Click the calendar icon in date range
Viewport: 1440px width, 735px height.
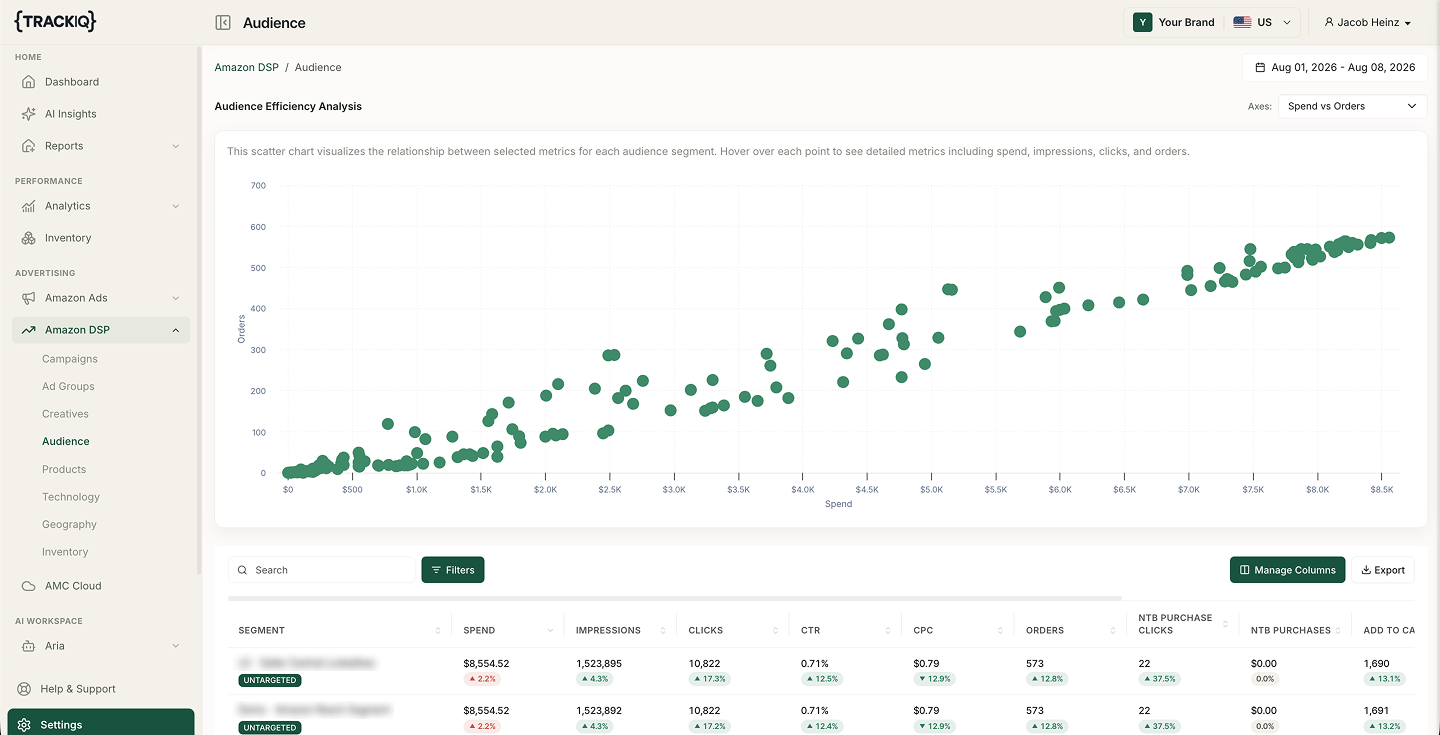[1260, 68]
